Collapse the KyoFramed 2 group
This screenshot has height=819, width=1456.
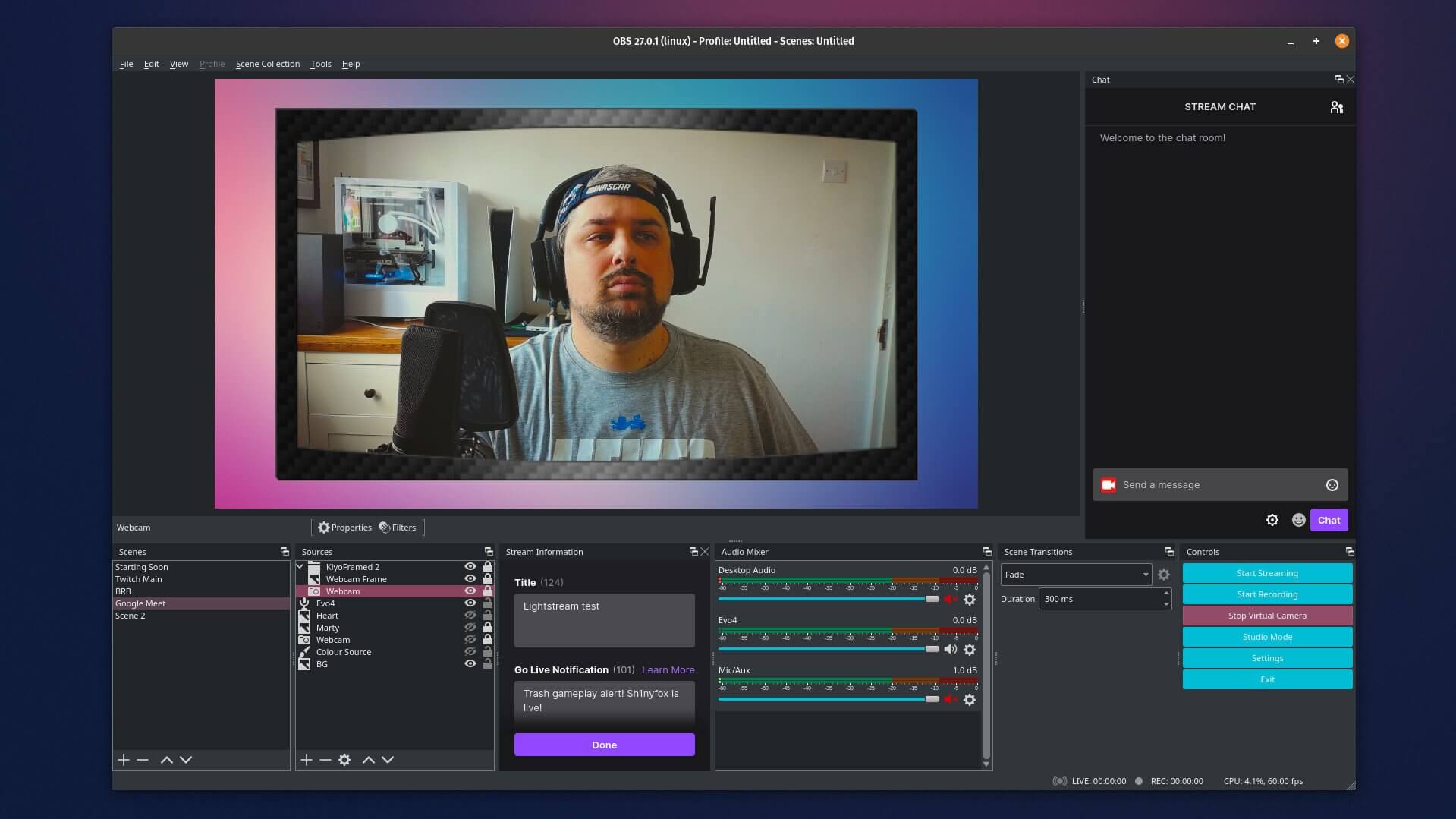pos(300,567)
